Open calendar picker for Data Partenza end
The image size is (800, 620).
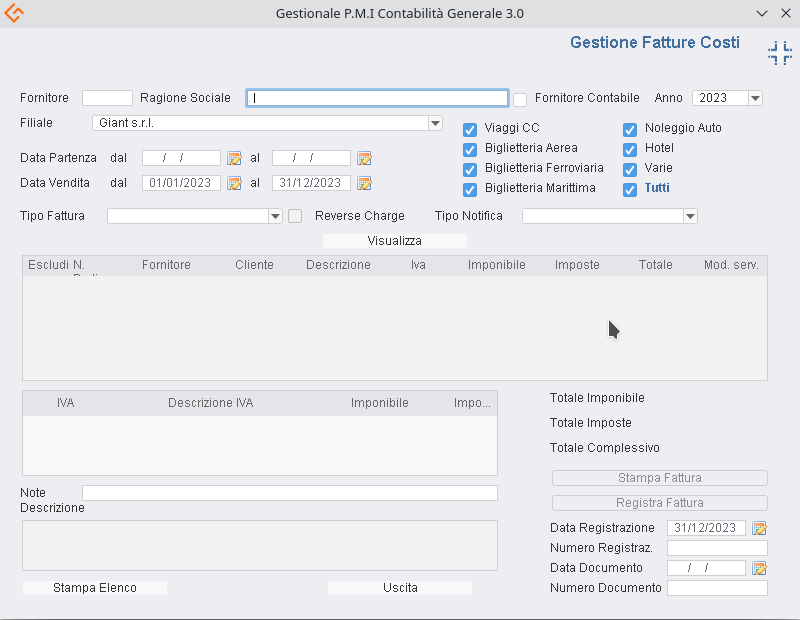pos(364,158)
